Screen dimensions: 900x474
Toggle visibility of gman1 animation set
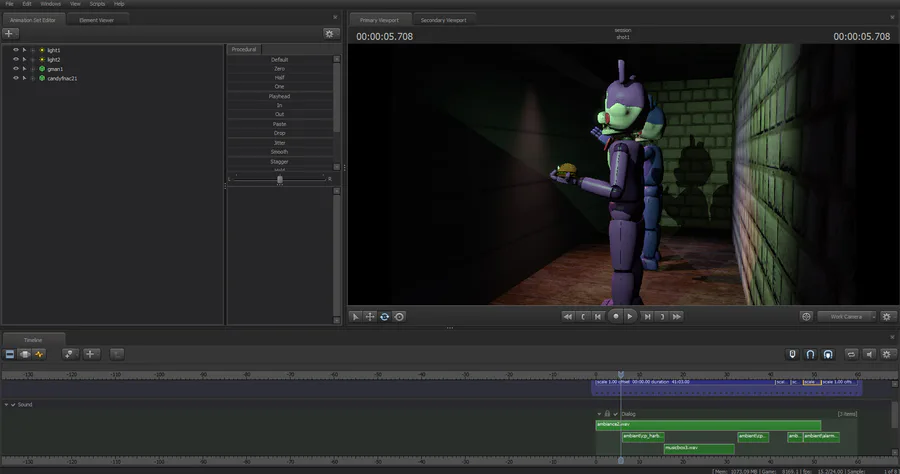pos(15,69)
